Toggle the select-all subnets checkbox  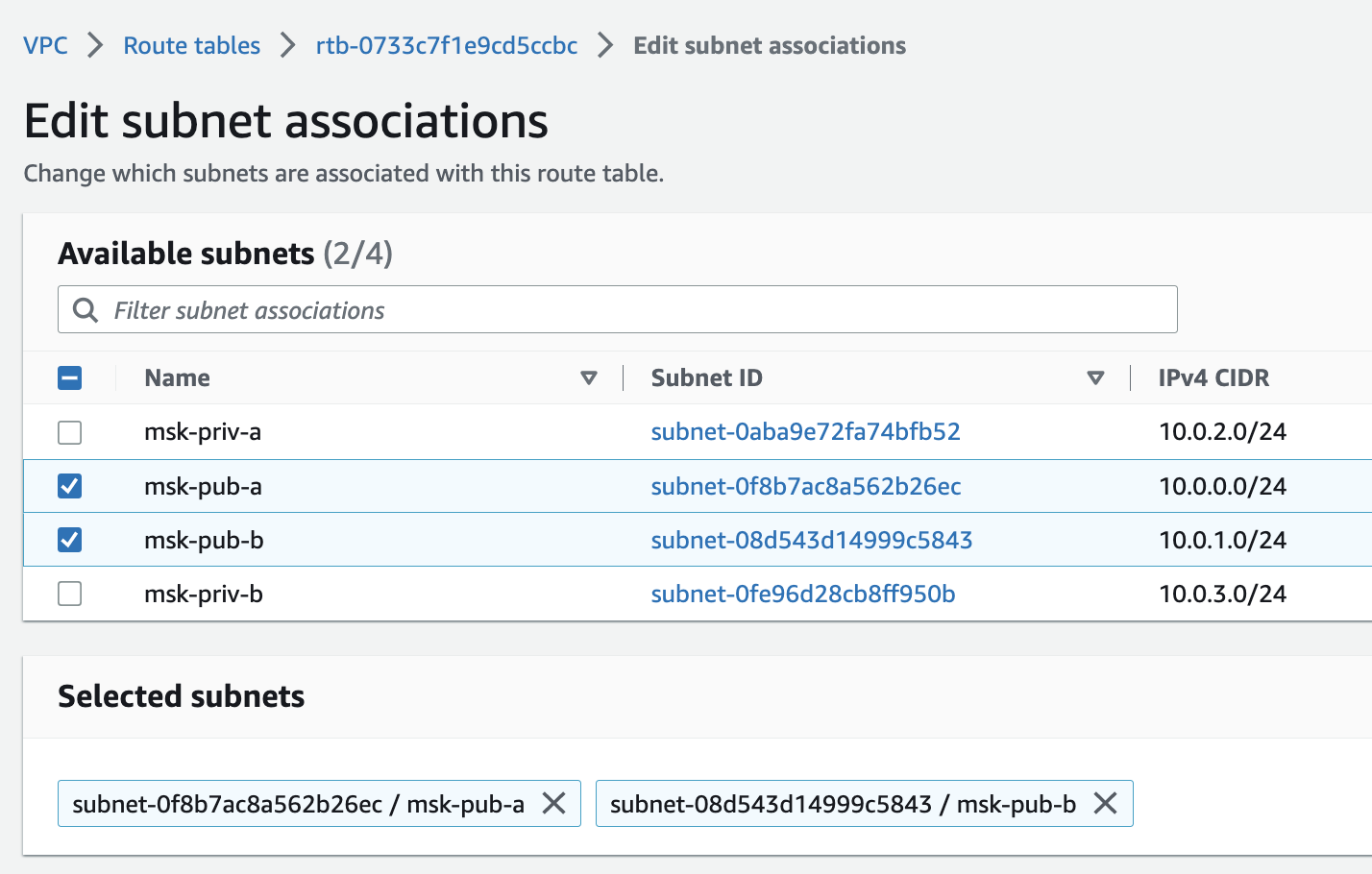click(x=70, y=378)
